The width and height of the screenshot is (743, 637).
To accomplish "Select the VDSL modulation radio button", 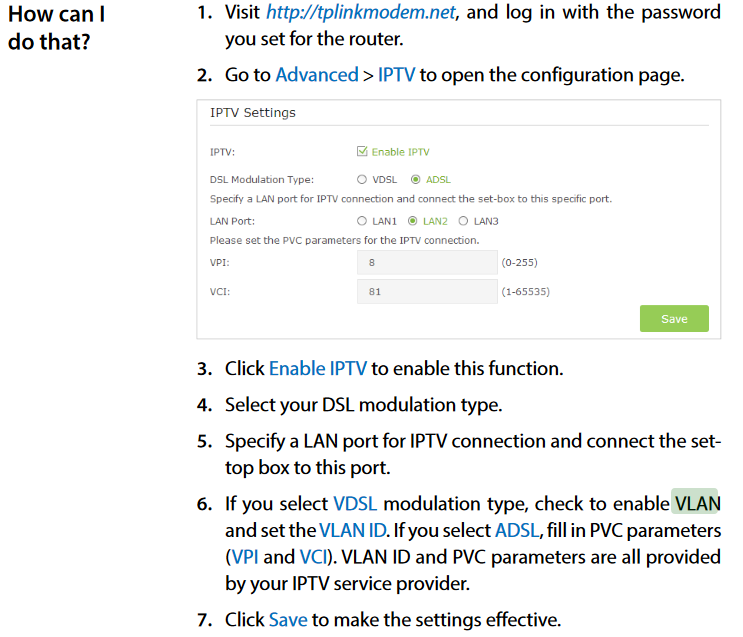I will [362, 180].
